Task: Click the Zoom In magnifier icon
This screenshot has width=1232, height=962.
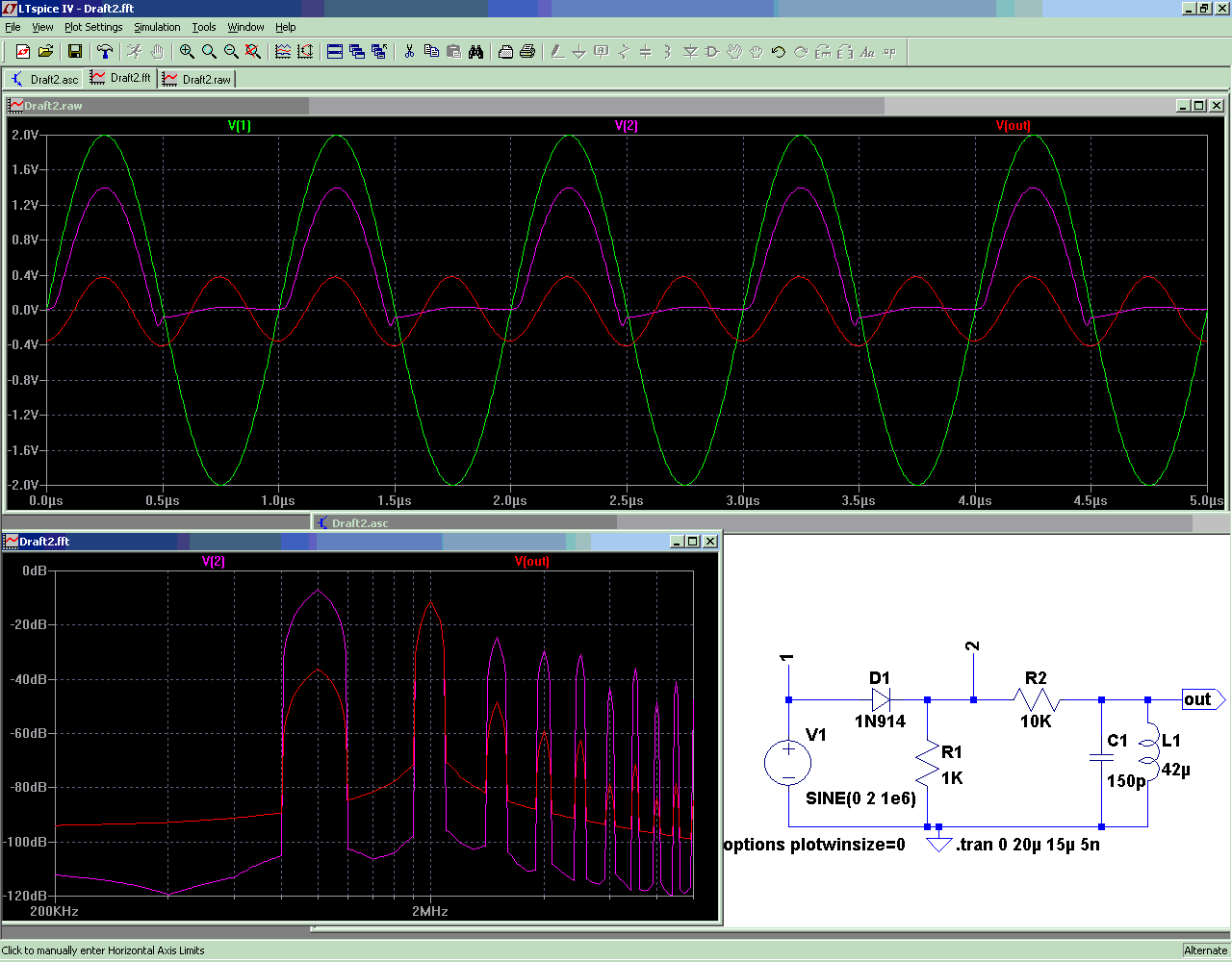Action: [x=187, y=52]
